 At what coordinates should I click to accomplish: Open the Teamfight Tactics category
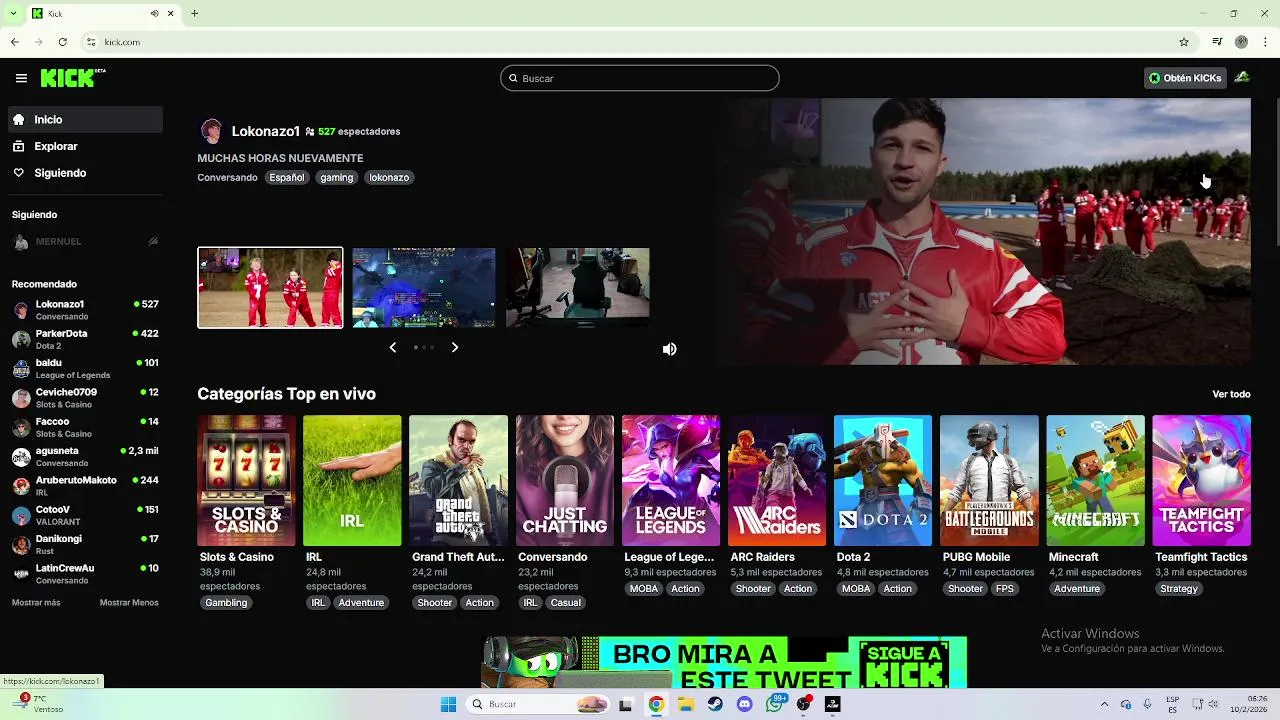pos(1201,481)
